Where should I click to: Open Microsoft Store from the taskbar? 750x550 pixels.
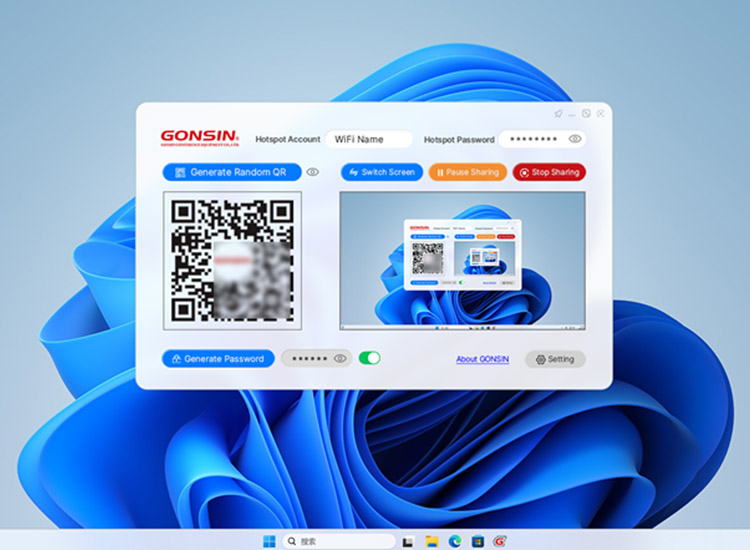(x=478, y=541)
